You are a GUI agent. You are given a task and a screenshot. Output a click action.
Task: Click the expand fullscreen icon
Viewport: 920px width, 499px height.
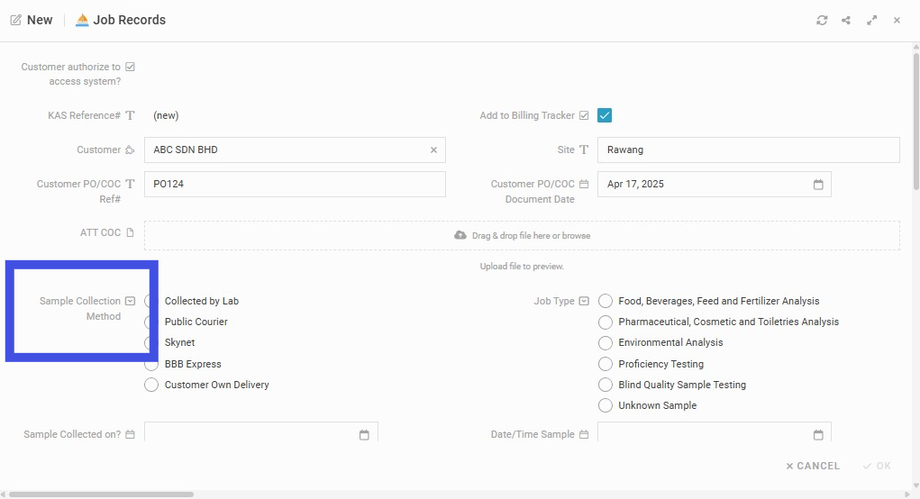(872, 20)
